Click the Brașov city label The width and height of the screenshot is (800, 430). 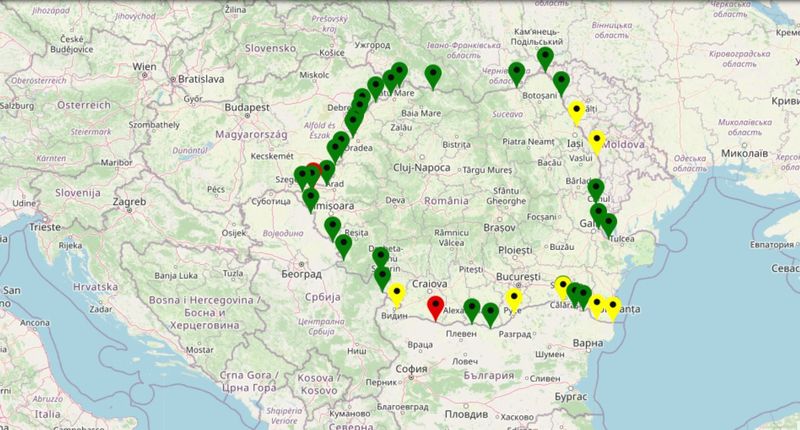point(499,227)
